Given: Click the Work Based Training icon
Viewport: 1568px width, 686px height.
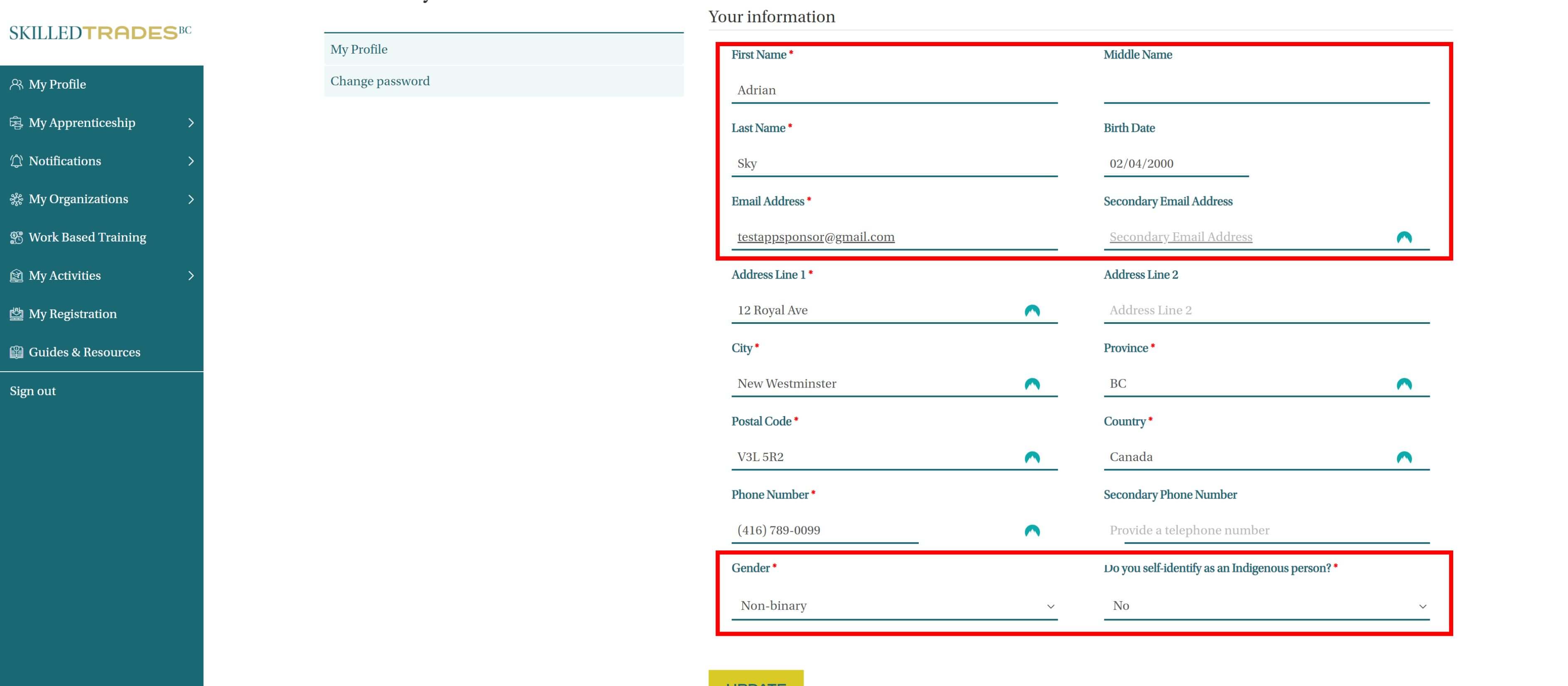Looking at the screenshot, I should [x=17, y=237].
